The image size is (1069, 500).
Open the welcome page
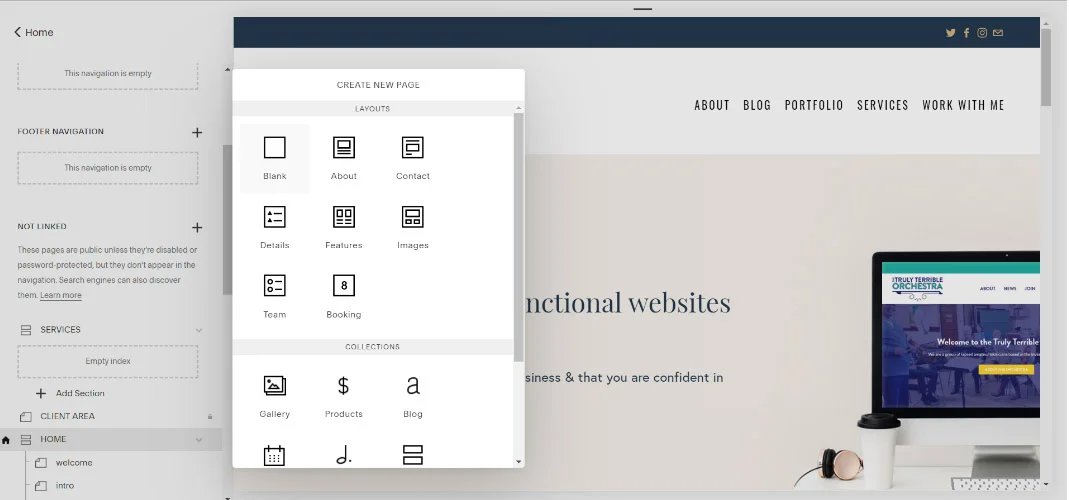(x=74, y=462)
